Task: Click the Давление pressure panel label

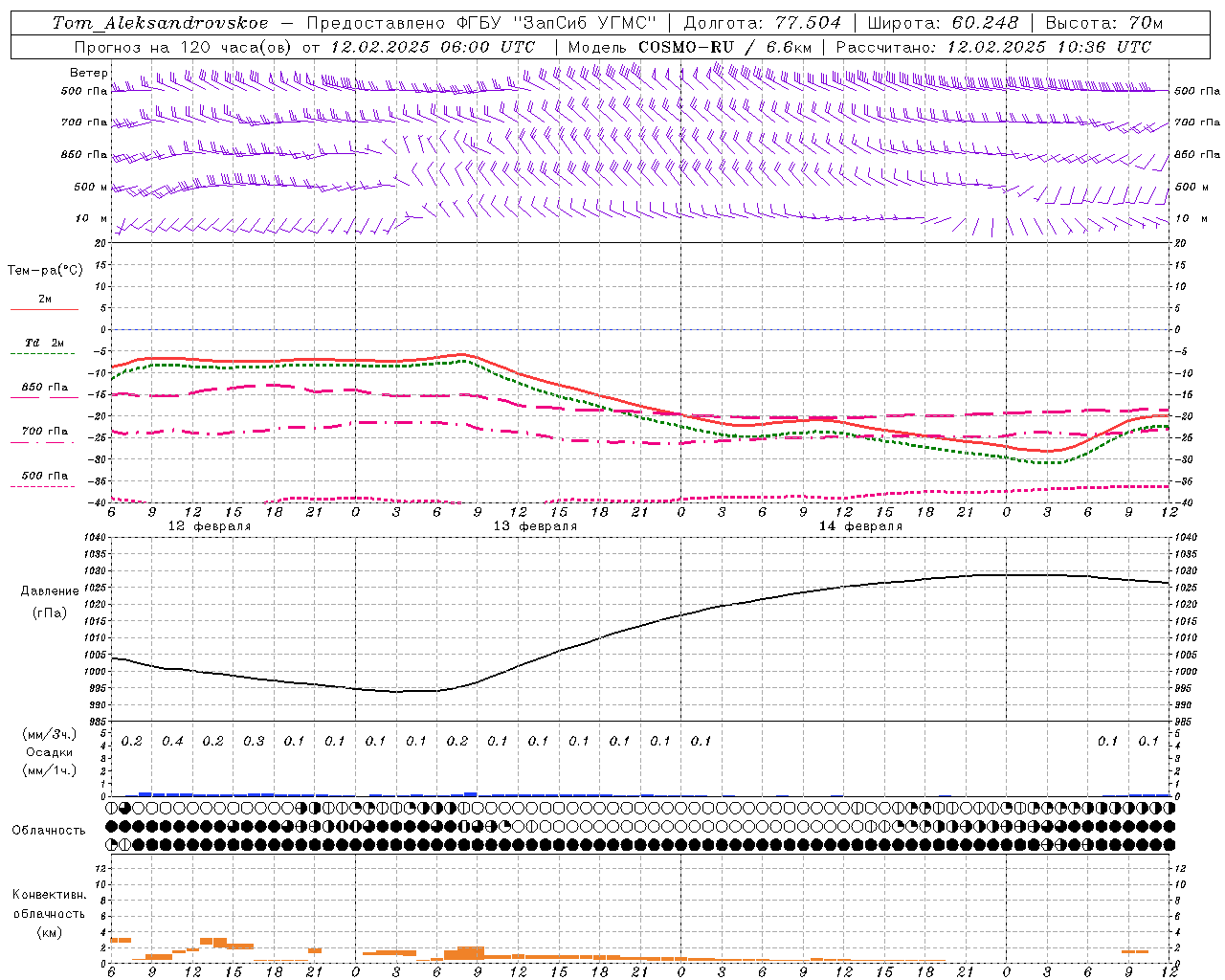Action: coord(50,591)
